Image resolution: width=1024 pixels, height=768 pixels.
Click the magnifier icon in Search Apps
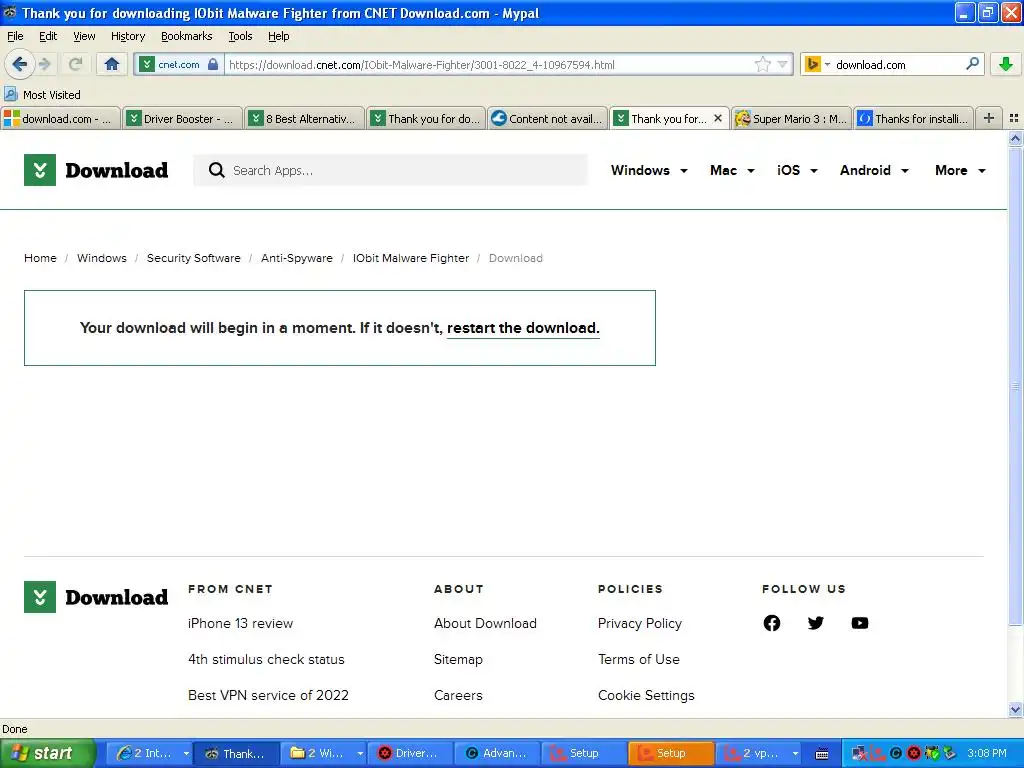click(x=216, y=170)
